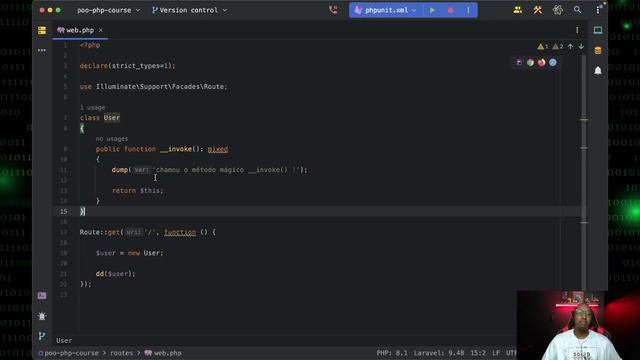Open file in Firefox browser
The height and width of the screenshot is (360, 640).
[541, 63]
